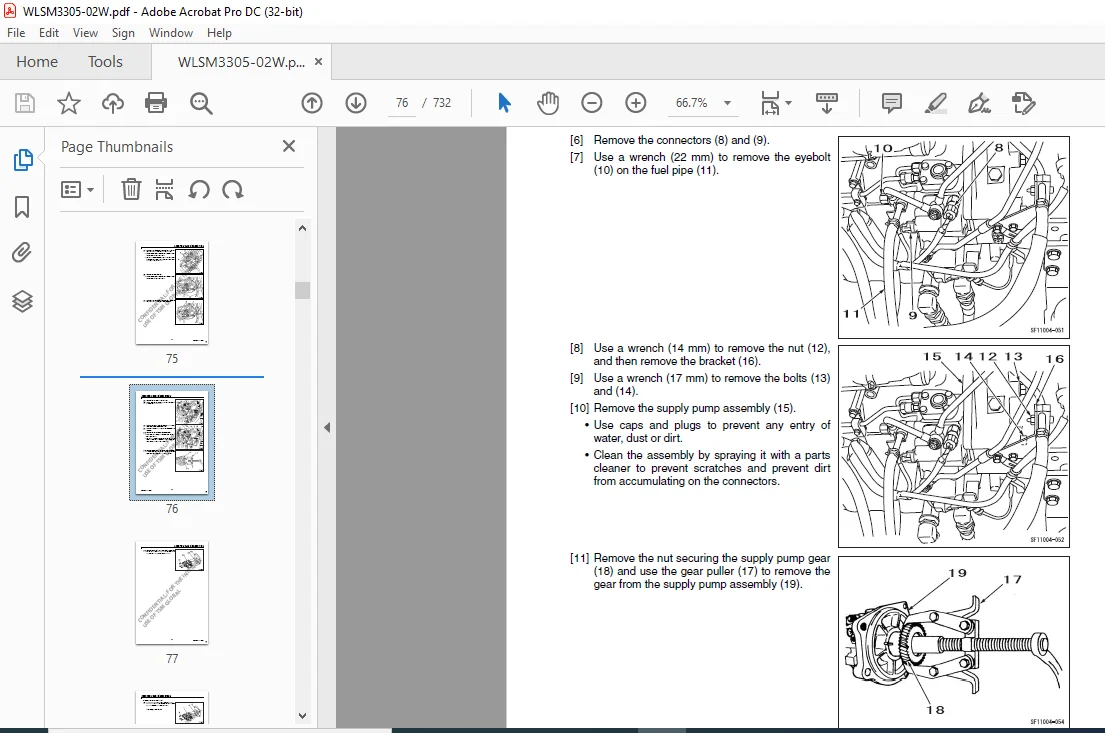Close the WLSM3305-02W.pdf tab

click(319, 62)
